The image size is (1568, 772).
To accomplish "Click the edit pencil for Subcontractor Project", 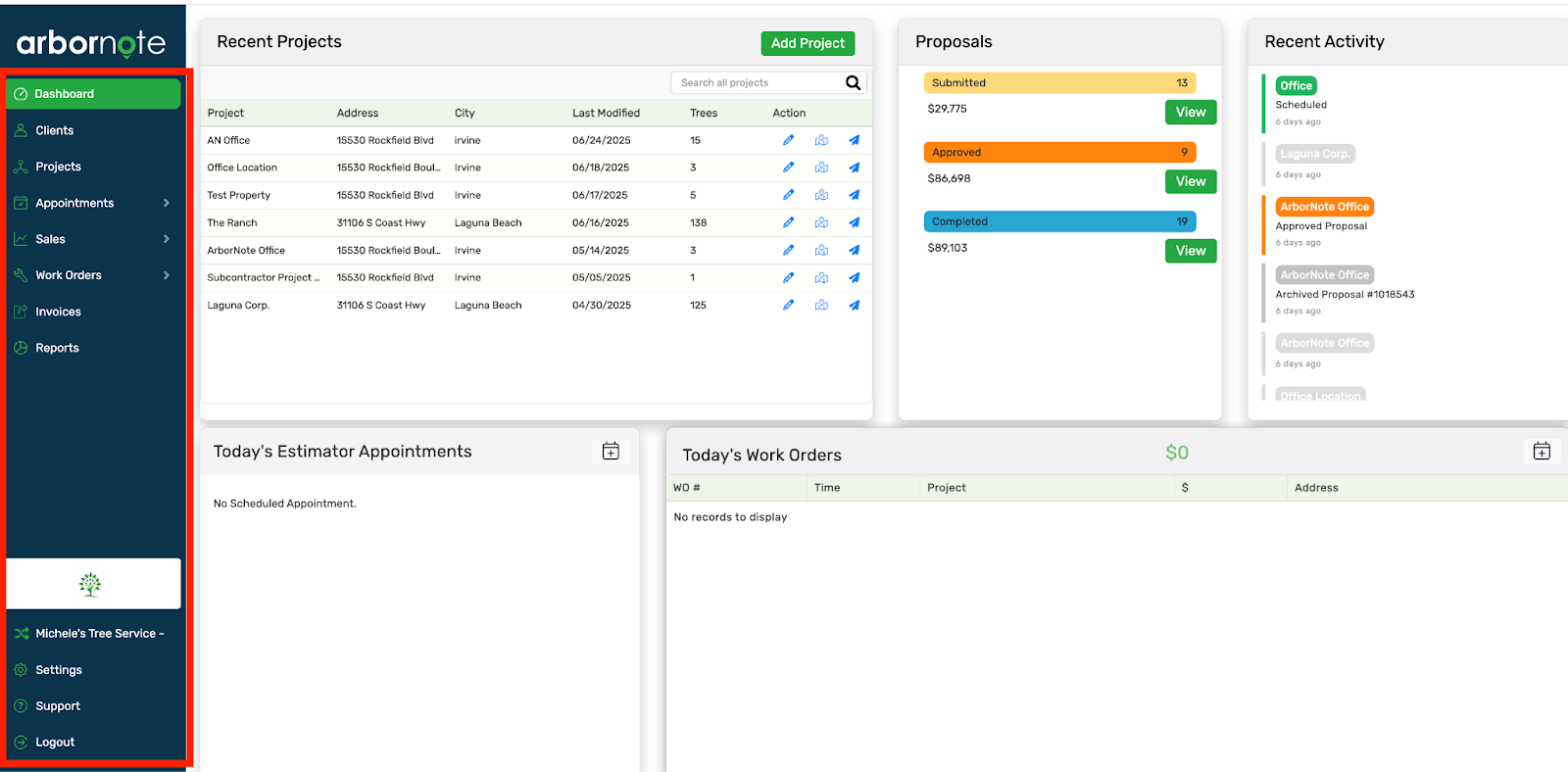I will click(x=788, y=277).
